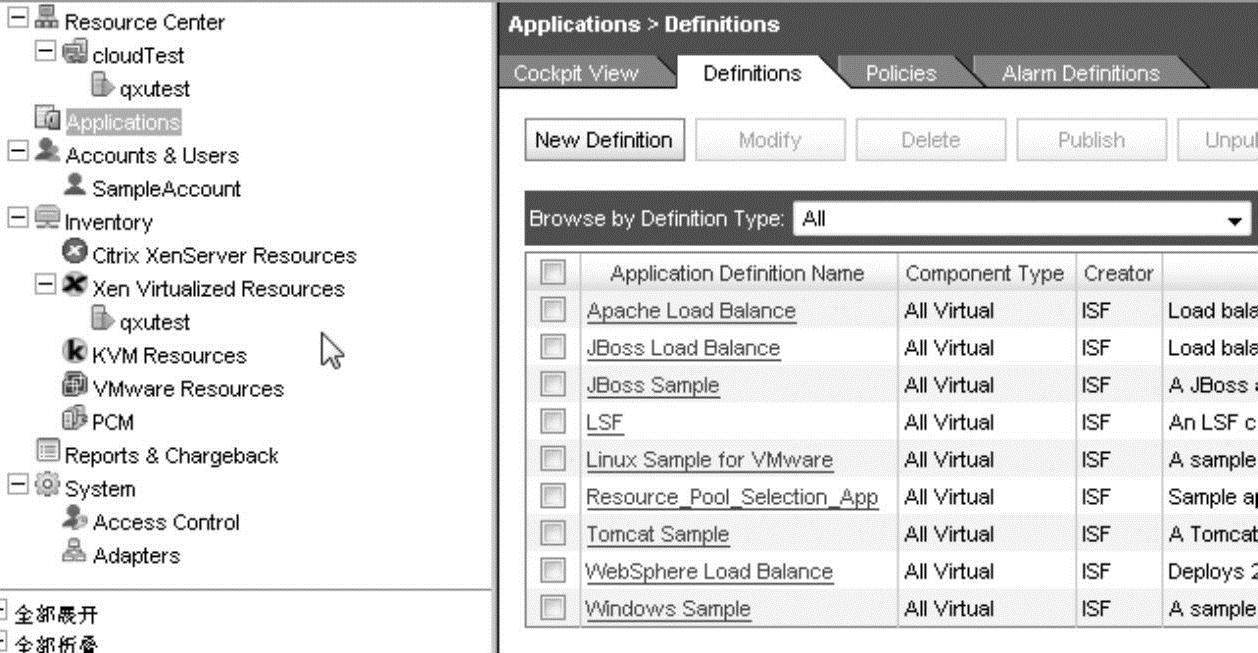1258x653 pixels.
Task: Collapse the Xen Virtualized Resources node
Action: [44, 286]
